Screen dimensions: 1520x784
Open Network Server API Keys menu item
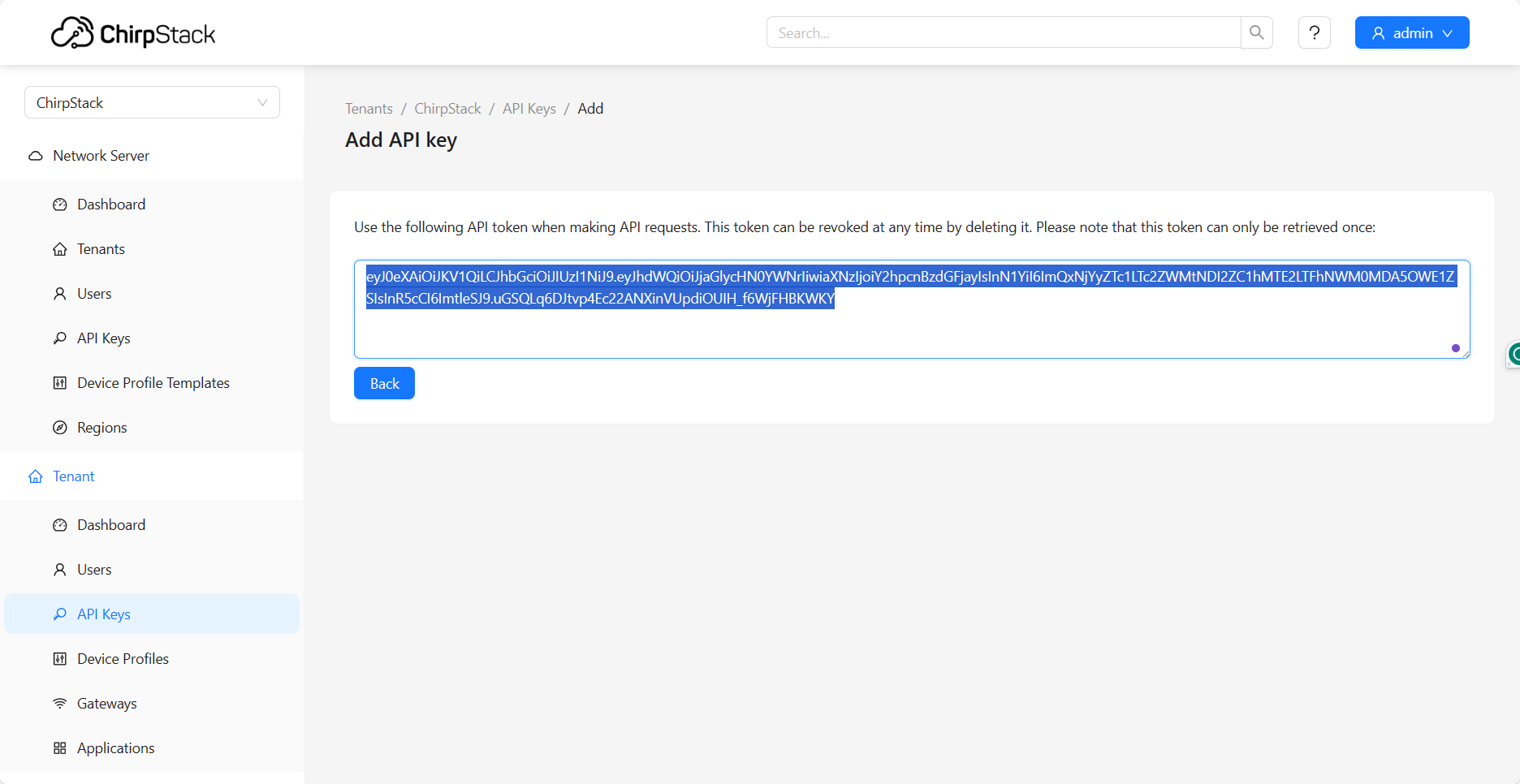(152, 338)
